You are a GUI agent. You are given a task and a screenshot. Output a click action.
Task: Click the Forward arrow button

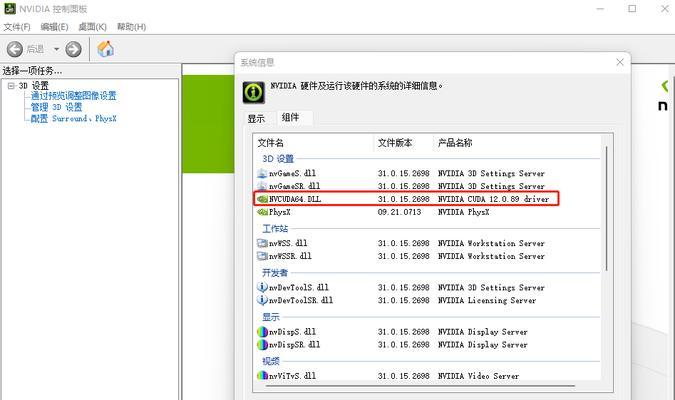pos(73,49)
